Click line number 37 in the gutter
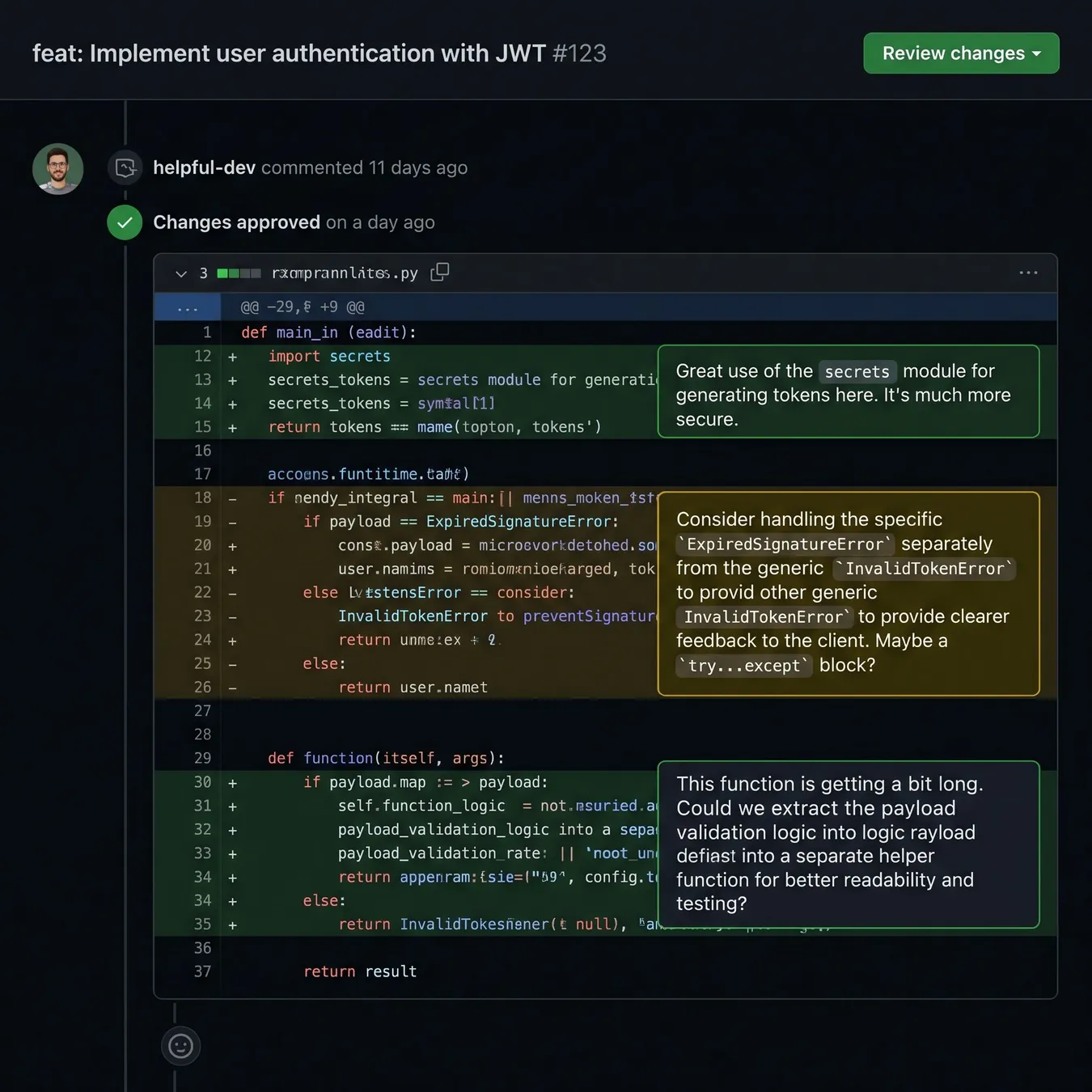The image size is (1092, 1092). pos(202,971)
